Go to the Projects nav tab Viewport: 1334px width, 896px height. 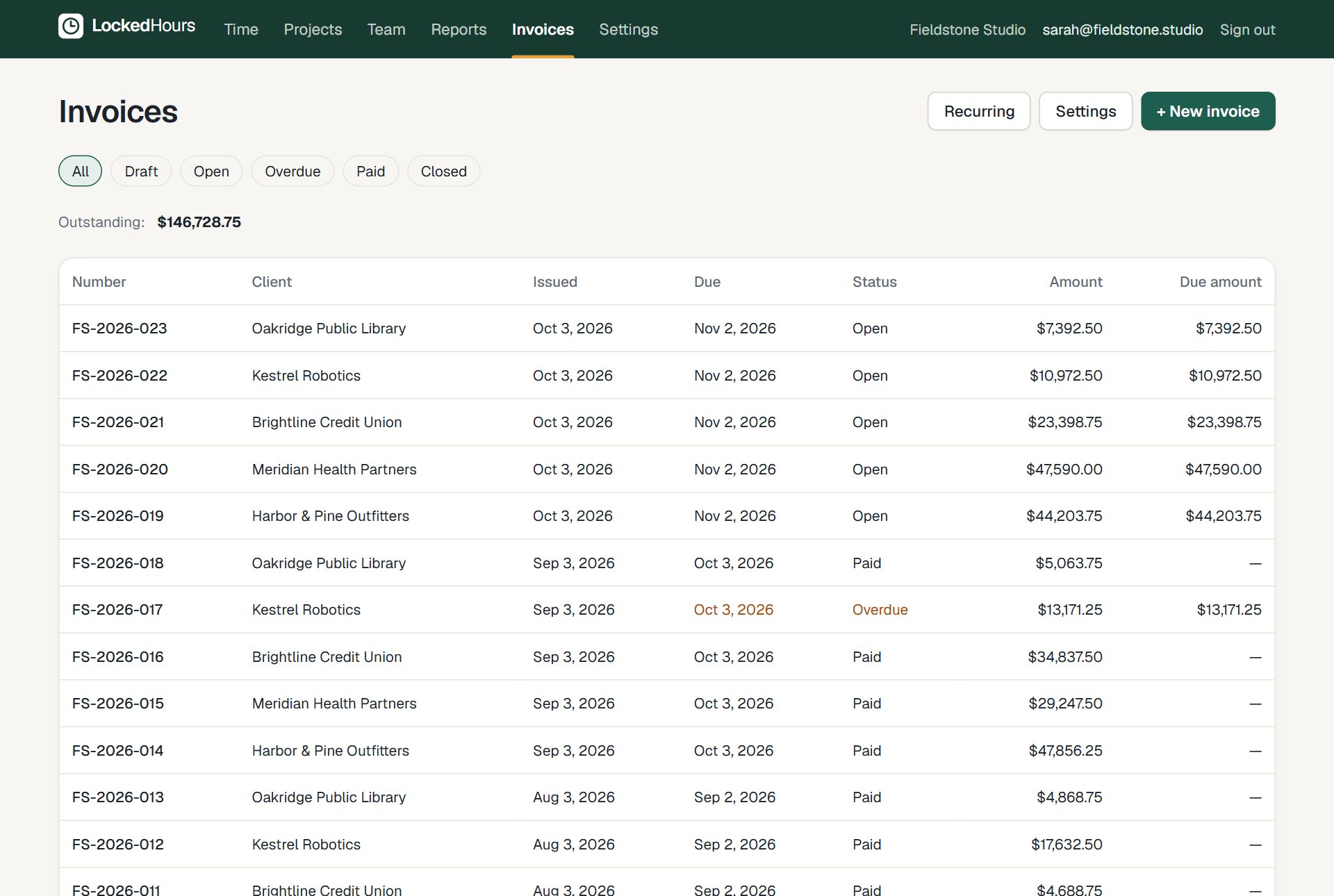click(313, 29)
